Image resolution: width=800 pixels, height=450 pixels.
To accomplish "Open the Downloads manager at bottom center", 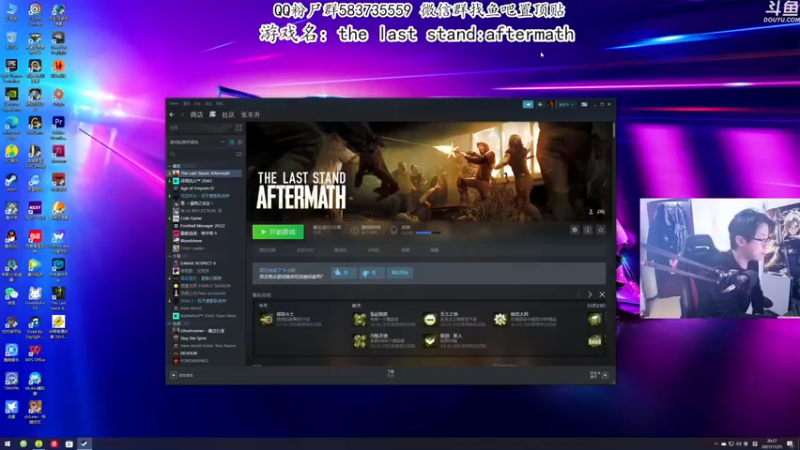I will [x=391, y=373].
